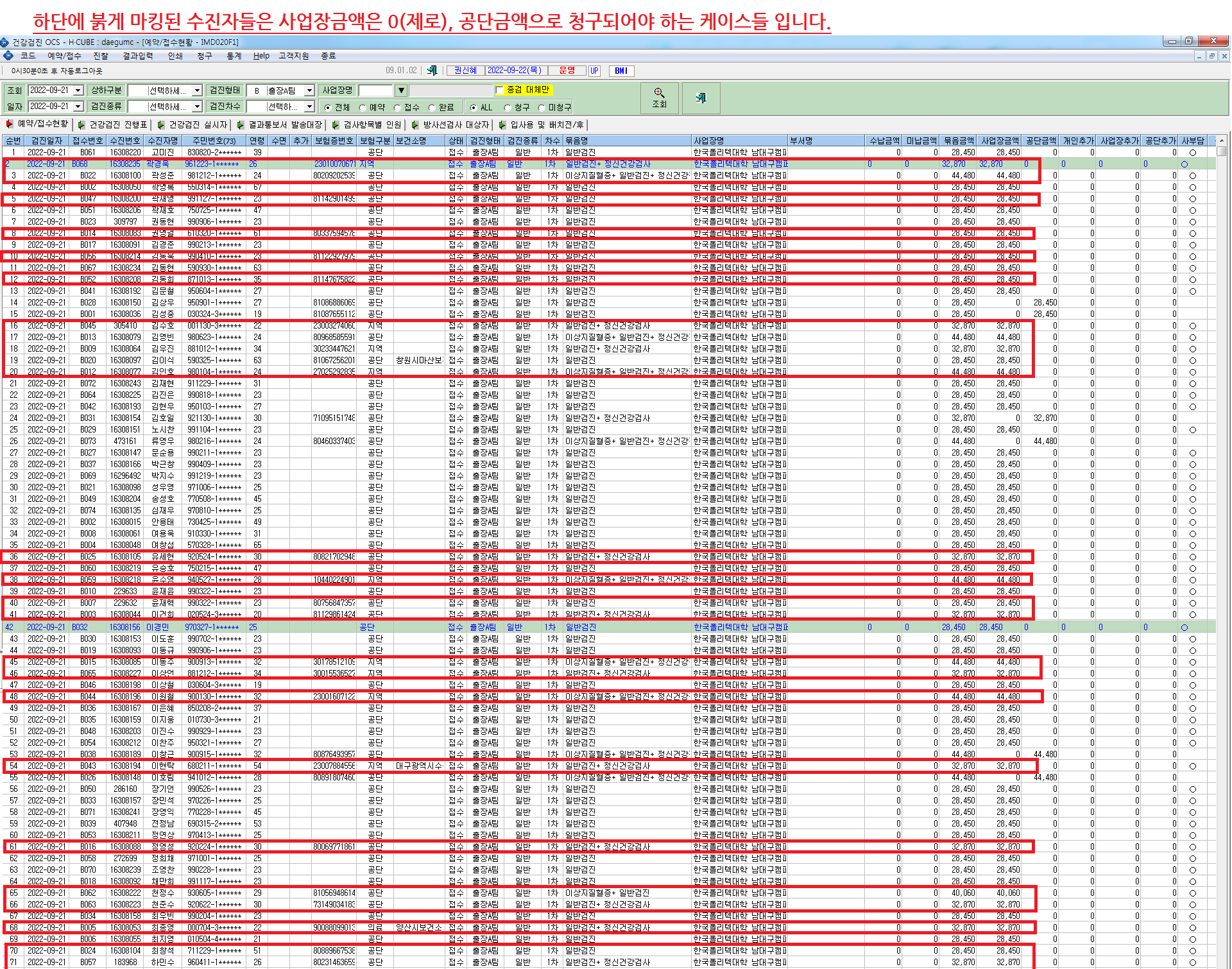Open the 검진형태 출장A팀 dropdown
Image resolution: width=1232 pixels, height=969 pixels.
coord(309,90)
